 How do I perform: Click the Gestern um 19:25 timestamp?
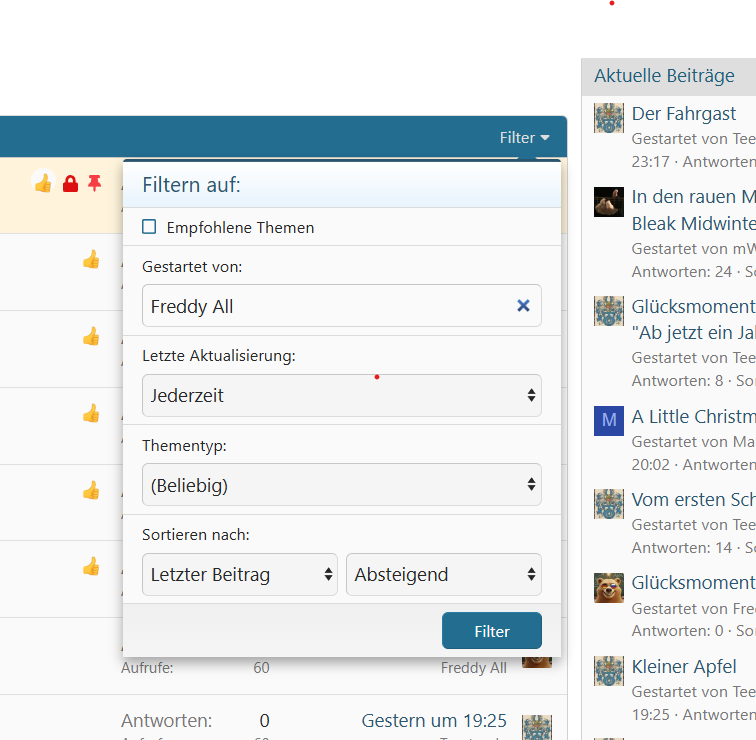pos(434,721)
